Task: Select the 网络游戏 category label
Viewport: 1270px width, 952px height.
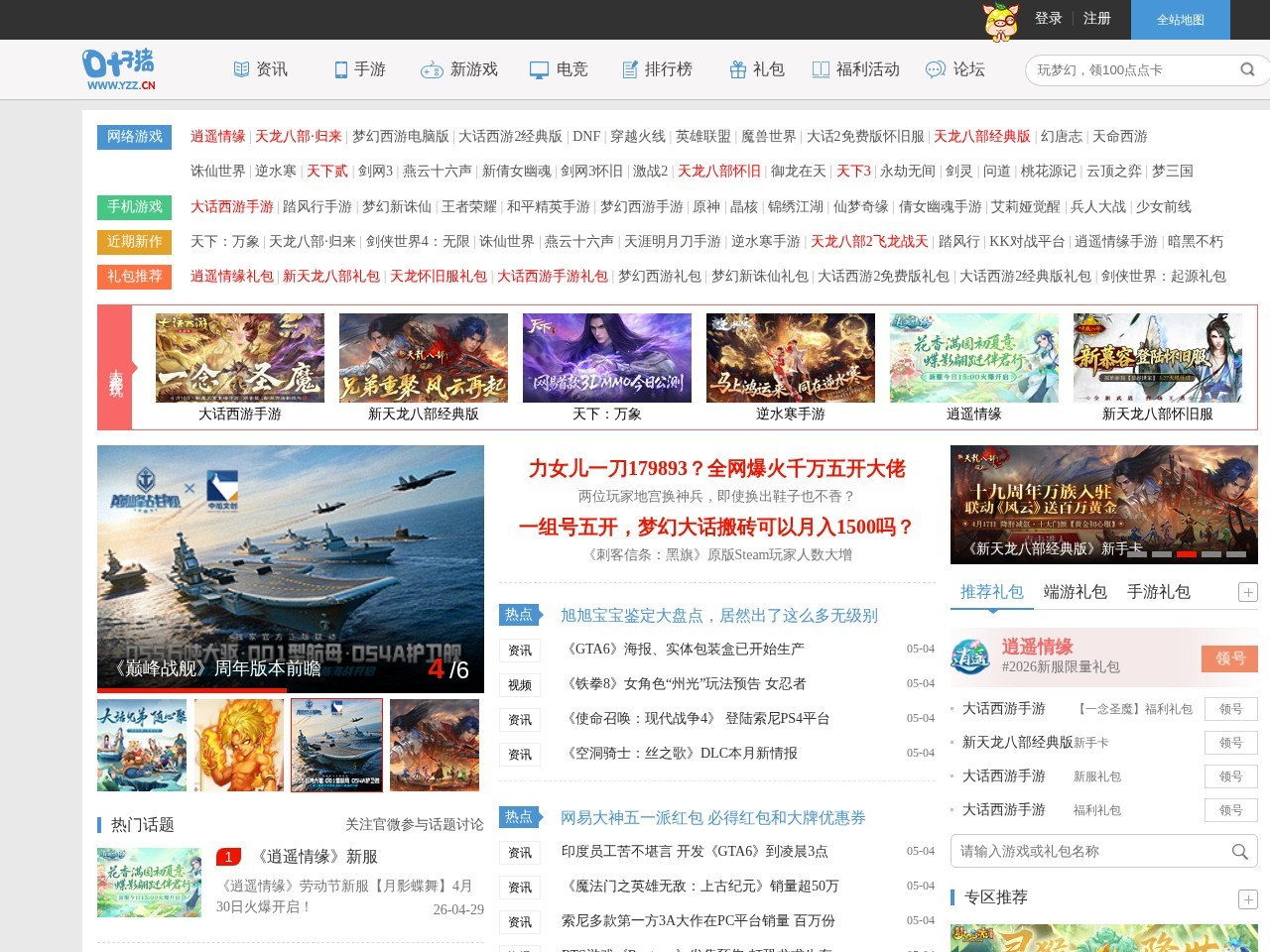Action: [135, 137]
